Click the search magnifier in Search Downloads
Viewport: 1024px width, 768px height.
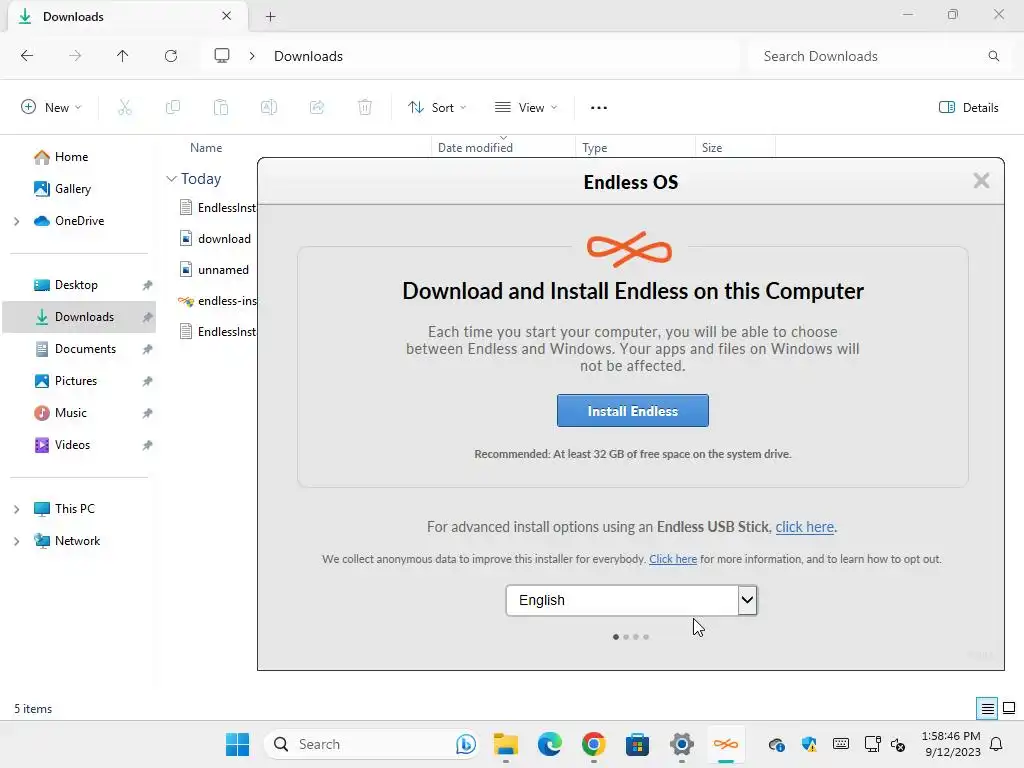[x=993, y=56]
